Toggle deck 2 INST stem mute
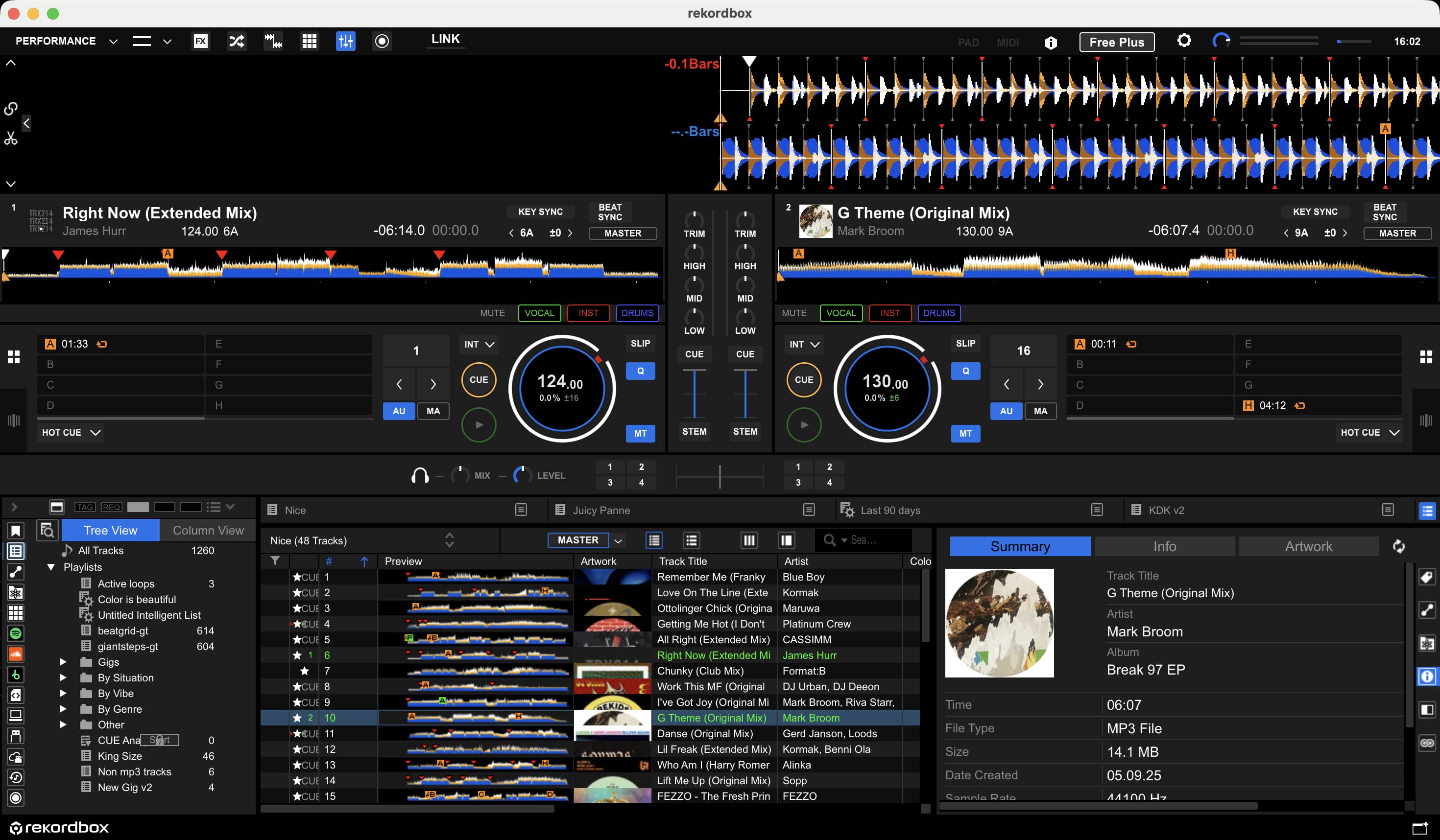The height and width of the screenshot is (840, 1440). 889,313
